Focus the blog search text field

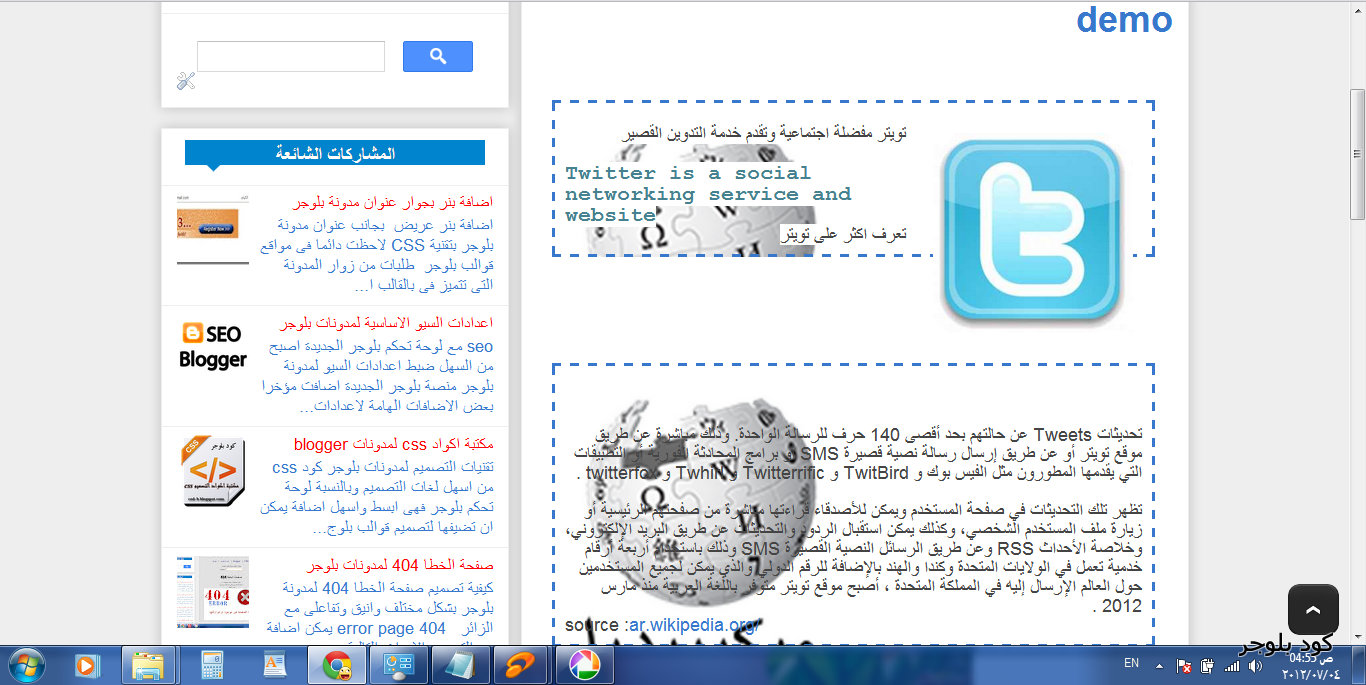click(291, 56)
